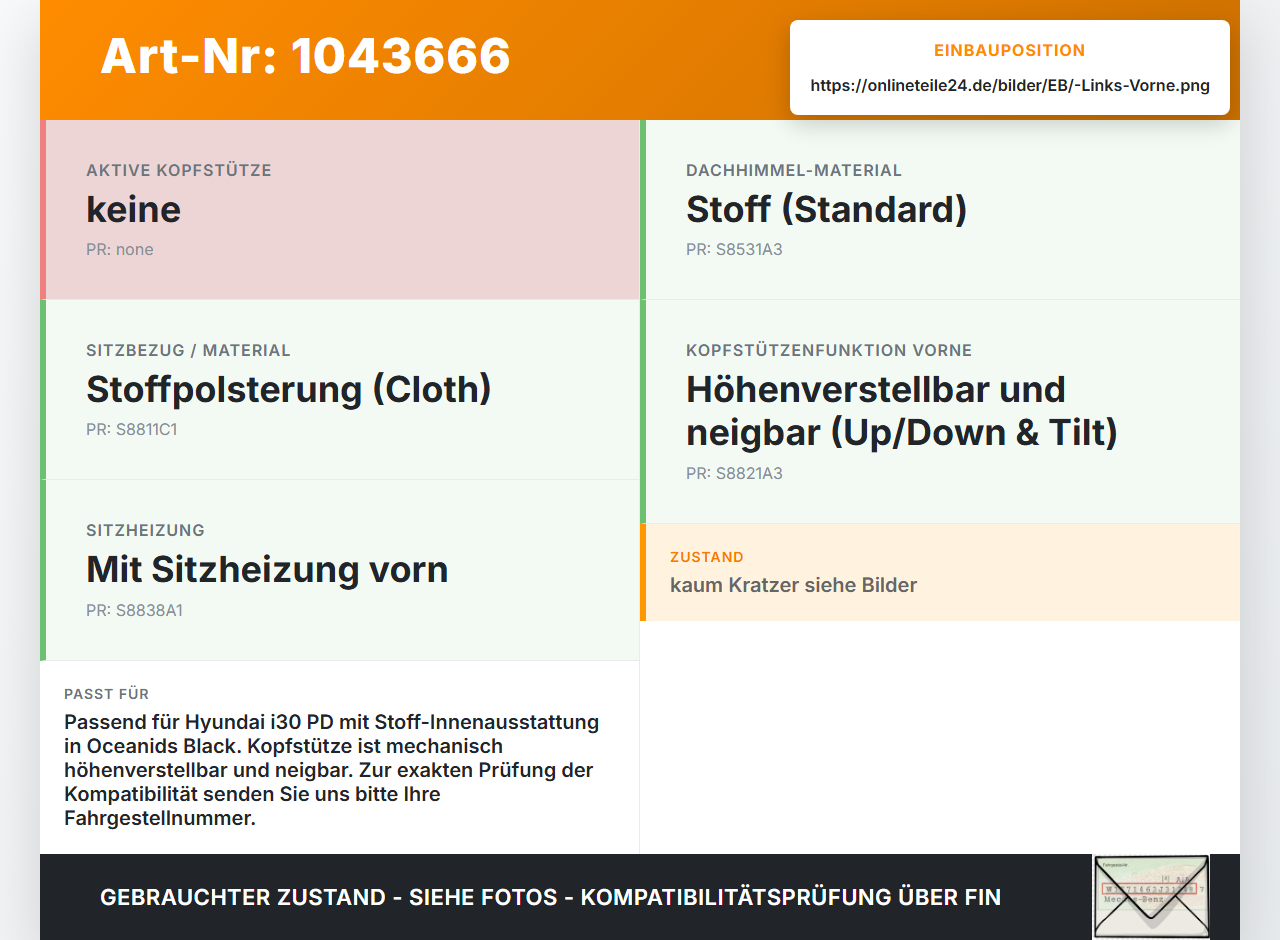Image resolution: width=1280 pixels, height=940 pixels.
Task: Click the SITZHEIZUNG label
Action: click(145, 530)
